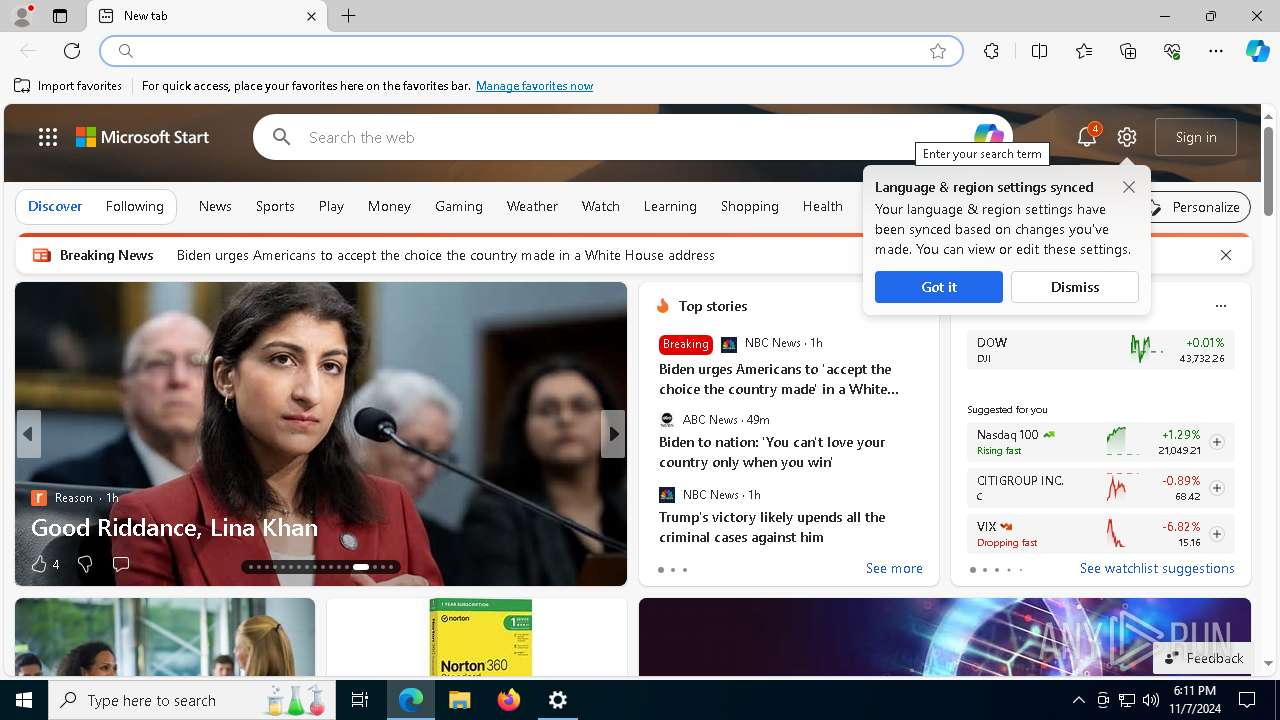Open page settings gear icon

[x=1127, y=137]
